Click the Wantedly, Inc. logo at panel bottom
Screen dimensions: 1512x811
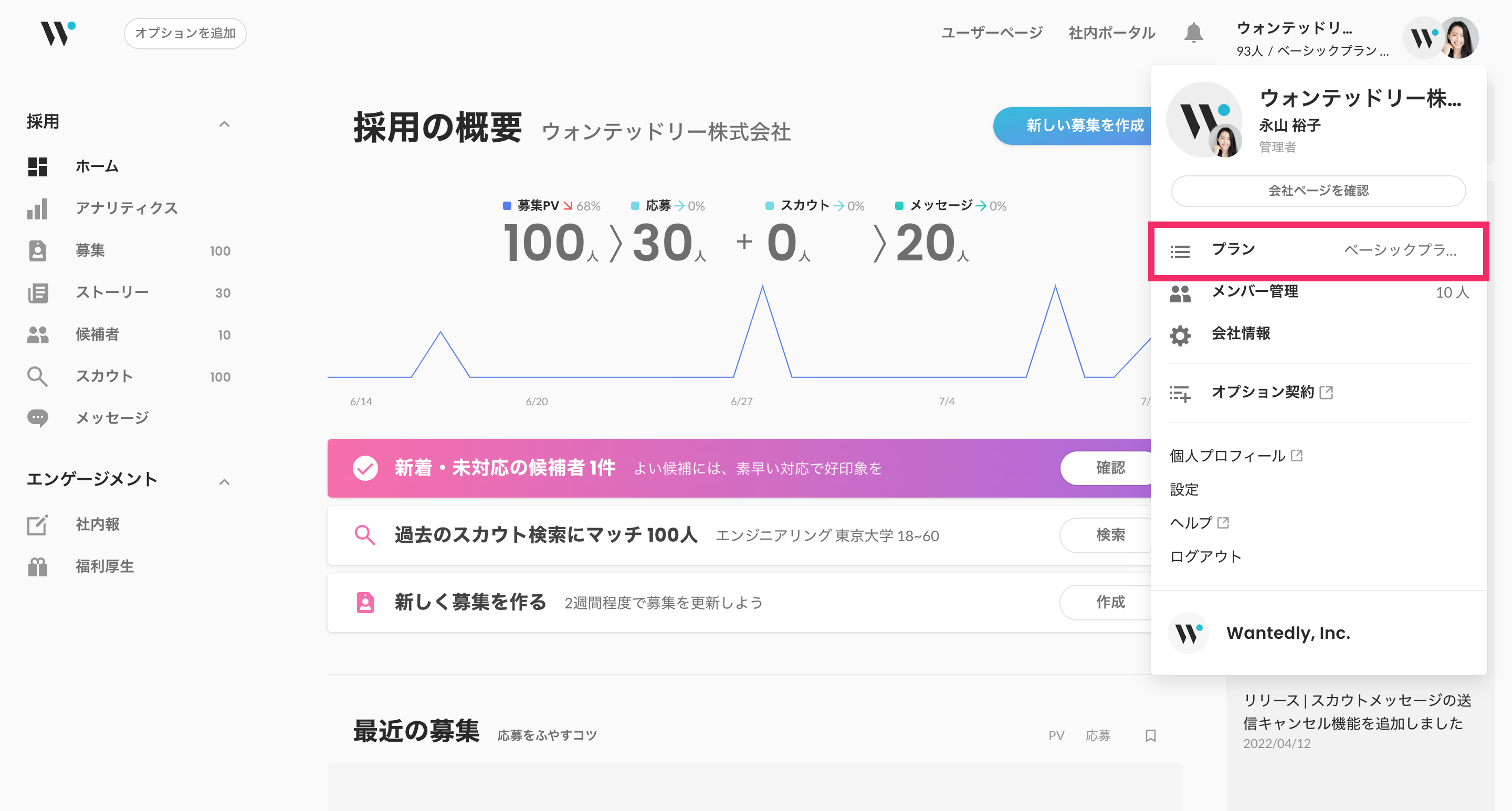pyautogui.click(x=1189, y=633)
